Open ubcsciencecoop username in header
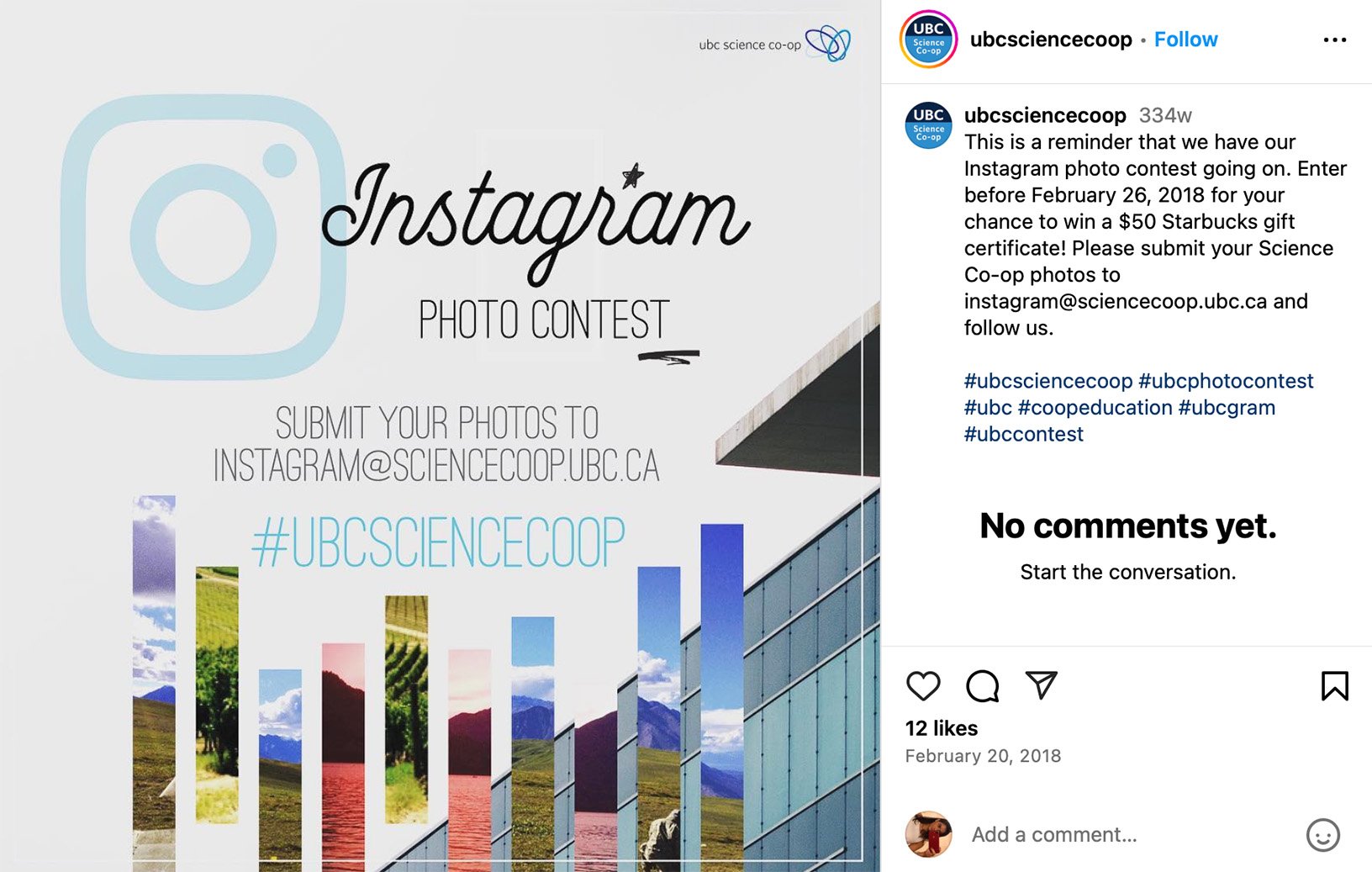The width and height of the screenshot is (1372, 872). 1051,40
